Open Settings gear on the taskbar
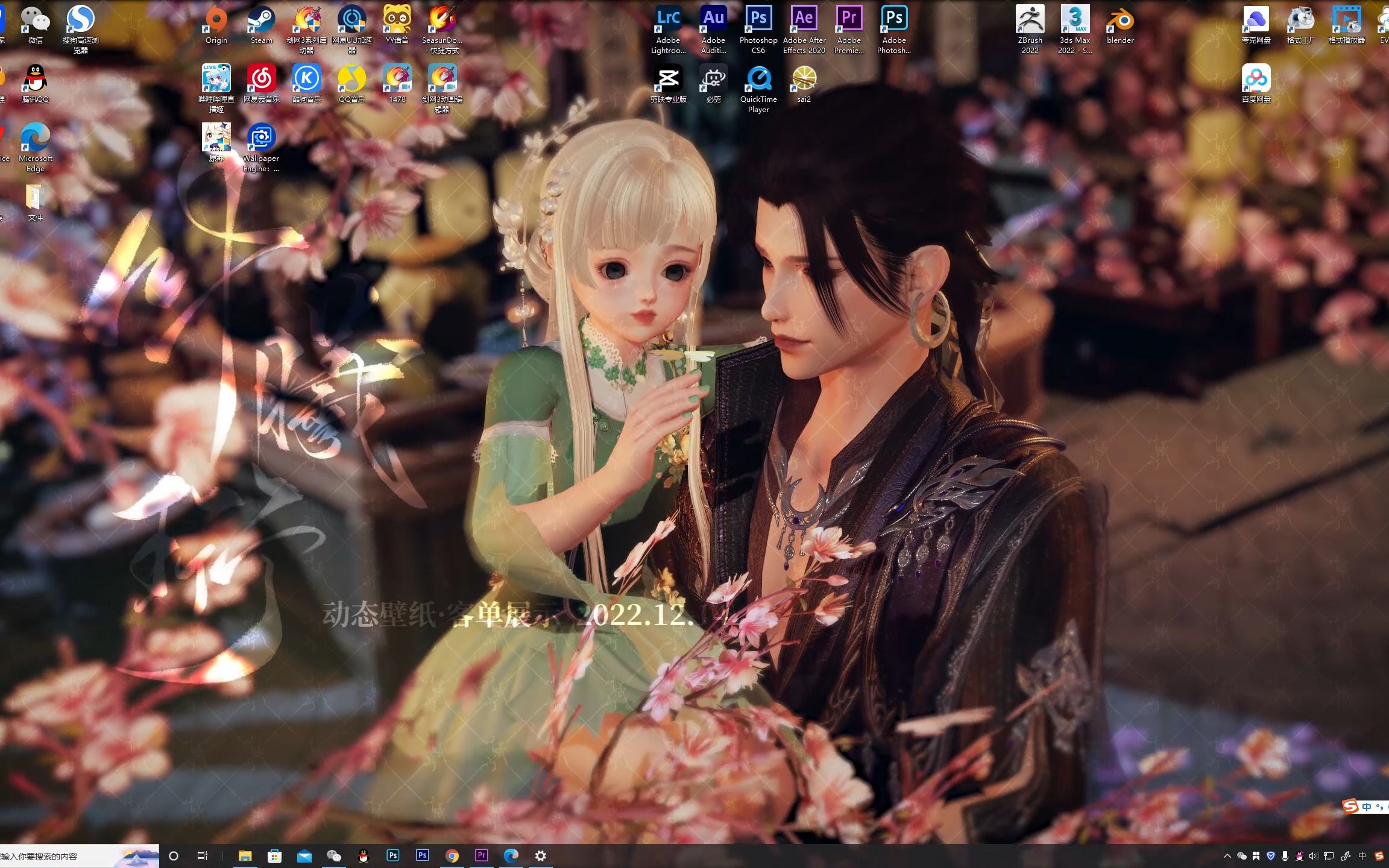This screenshot has height=868, width=1389. coord(541,856)
